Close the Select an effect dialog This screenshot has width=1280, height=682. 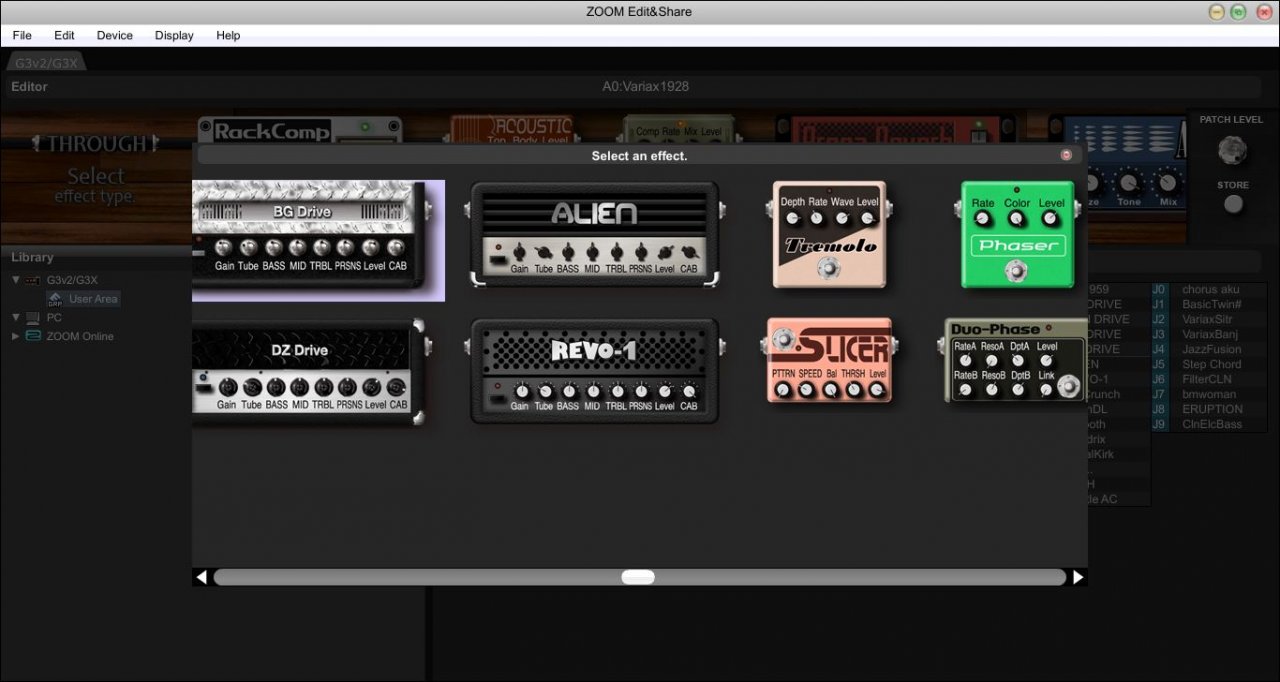1066,155
